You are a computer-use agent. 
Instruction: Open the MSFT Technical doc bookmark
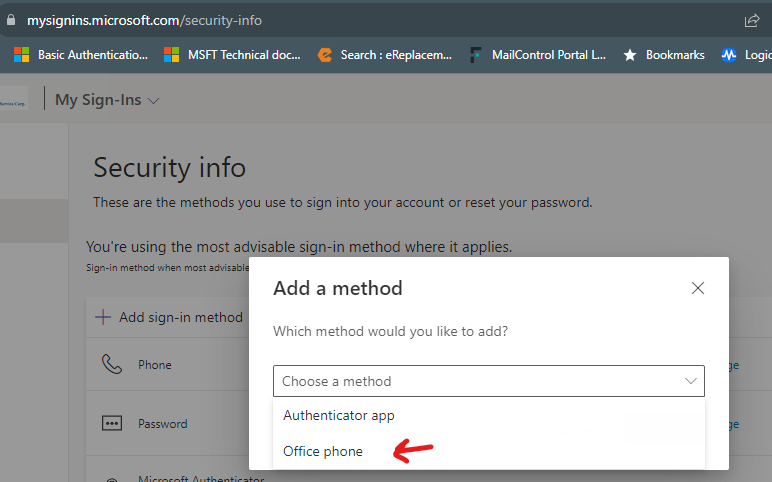click(x=232, y=55)
